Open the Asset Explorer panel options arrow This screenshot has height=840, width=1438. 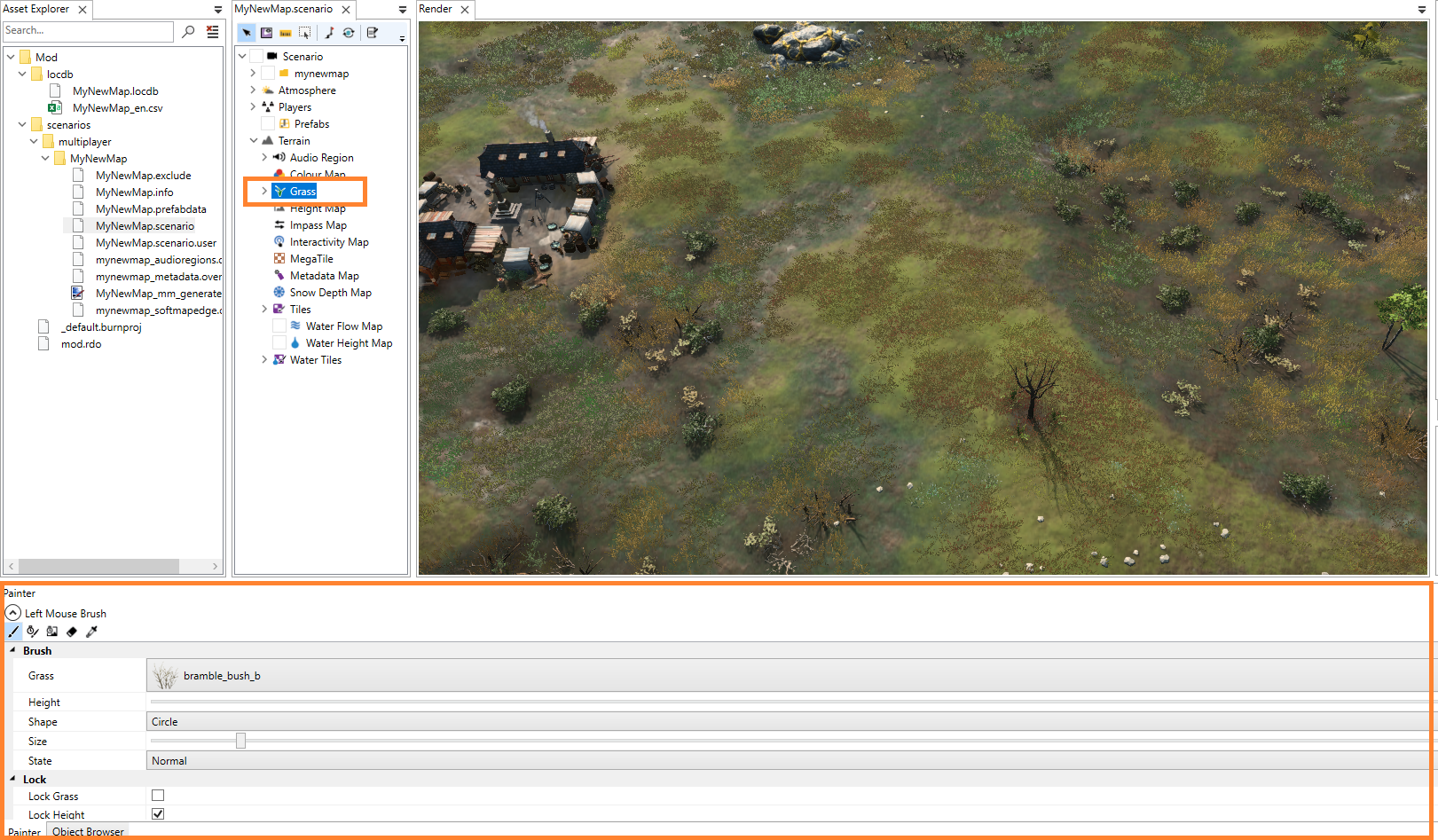coord(218,10)
